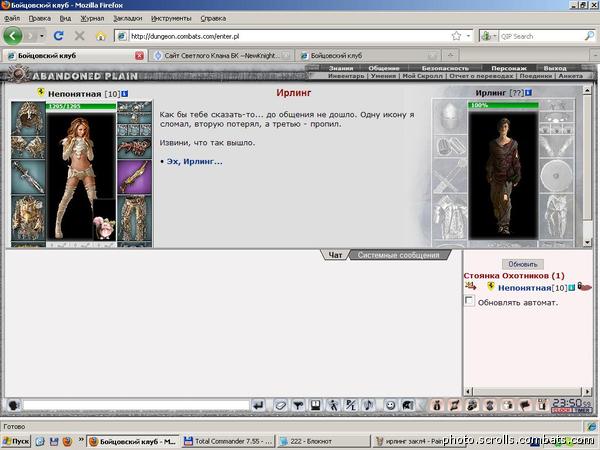Open the Файл menu
The width and height of the screenshot is (600, 450).
coord(12,18)
